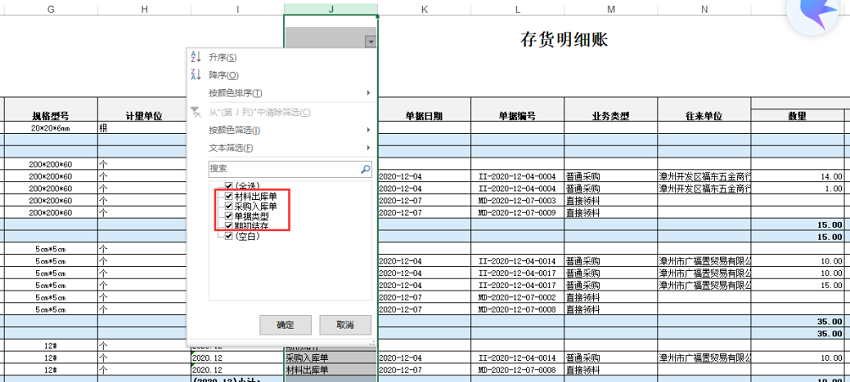Uncheck the 材料出库单 checkbox

tap(228, 196)
